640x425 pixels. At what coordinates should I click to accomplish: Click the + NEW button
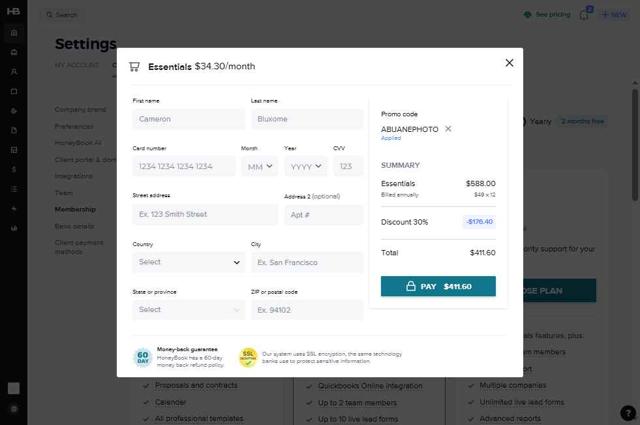614,15
